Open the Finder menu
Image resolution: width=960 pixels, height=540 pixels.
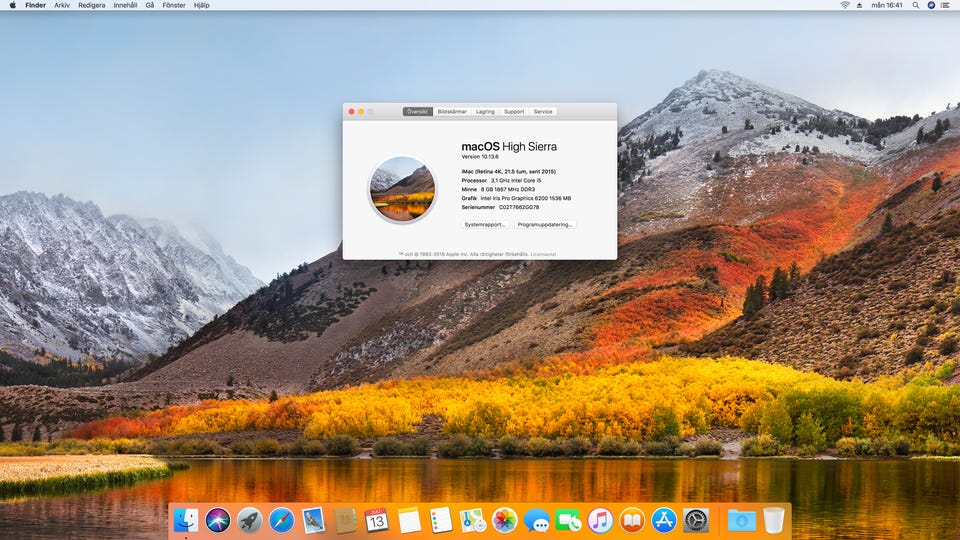(36, 5)
